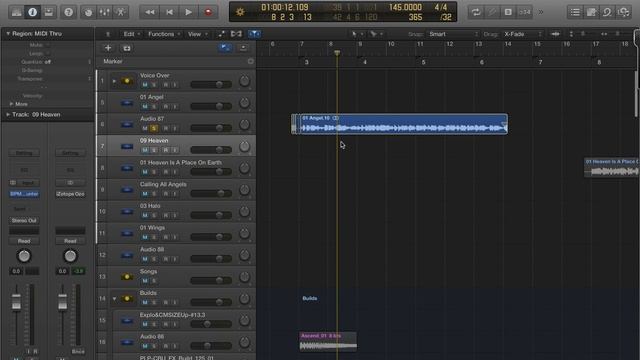
Task: Click the red Record button
Action: click(208, 12)
